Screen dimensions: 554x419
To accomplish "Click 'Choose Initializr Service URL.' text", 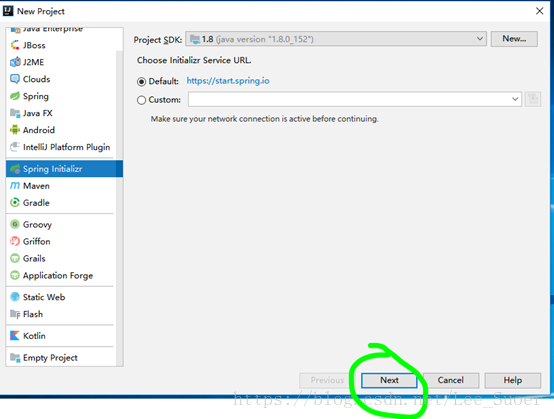I will (194, 60).
